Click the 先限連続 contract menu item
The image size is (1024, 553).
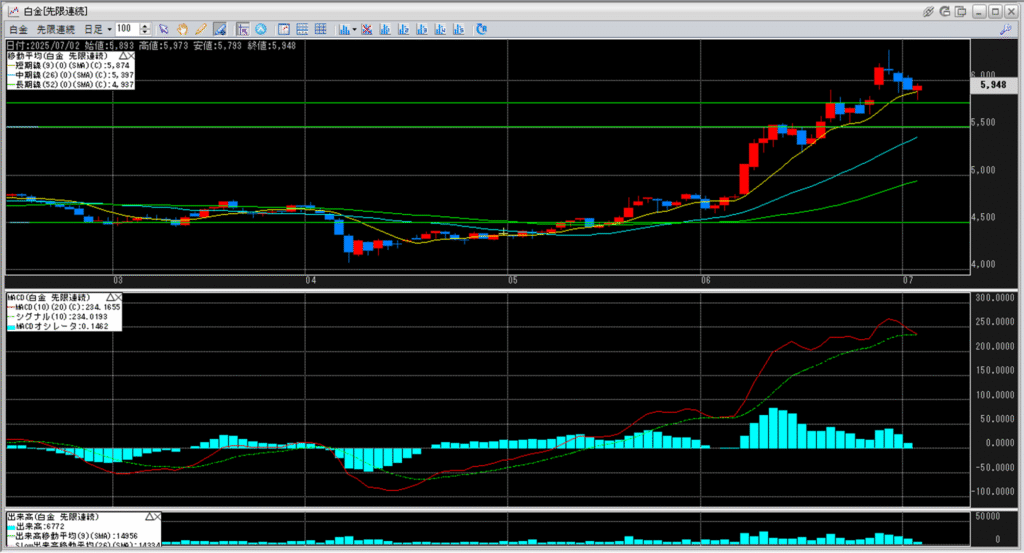(57, 29)
